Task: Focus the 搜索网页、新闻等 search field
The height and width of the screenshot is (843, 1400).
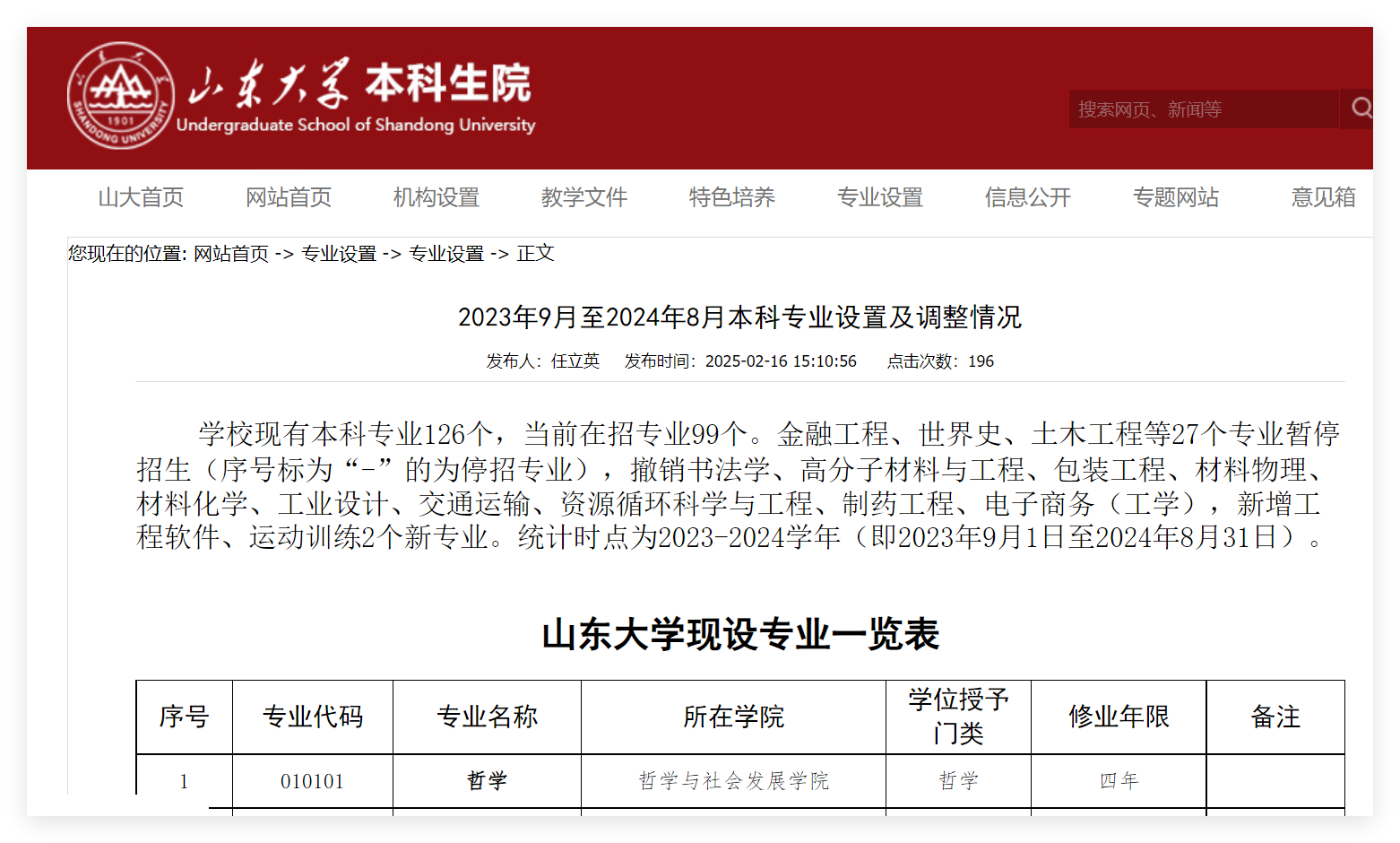Action: [1203, 109]
